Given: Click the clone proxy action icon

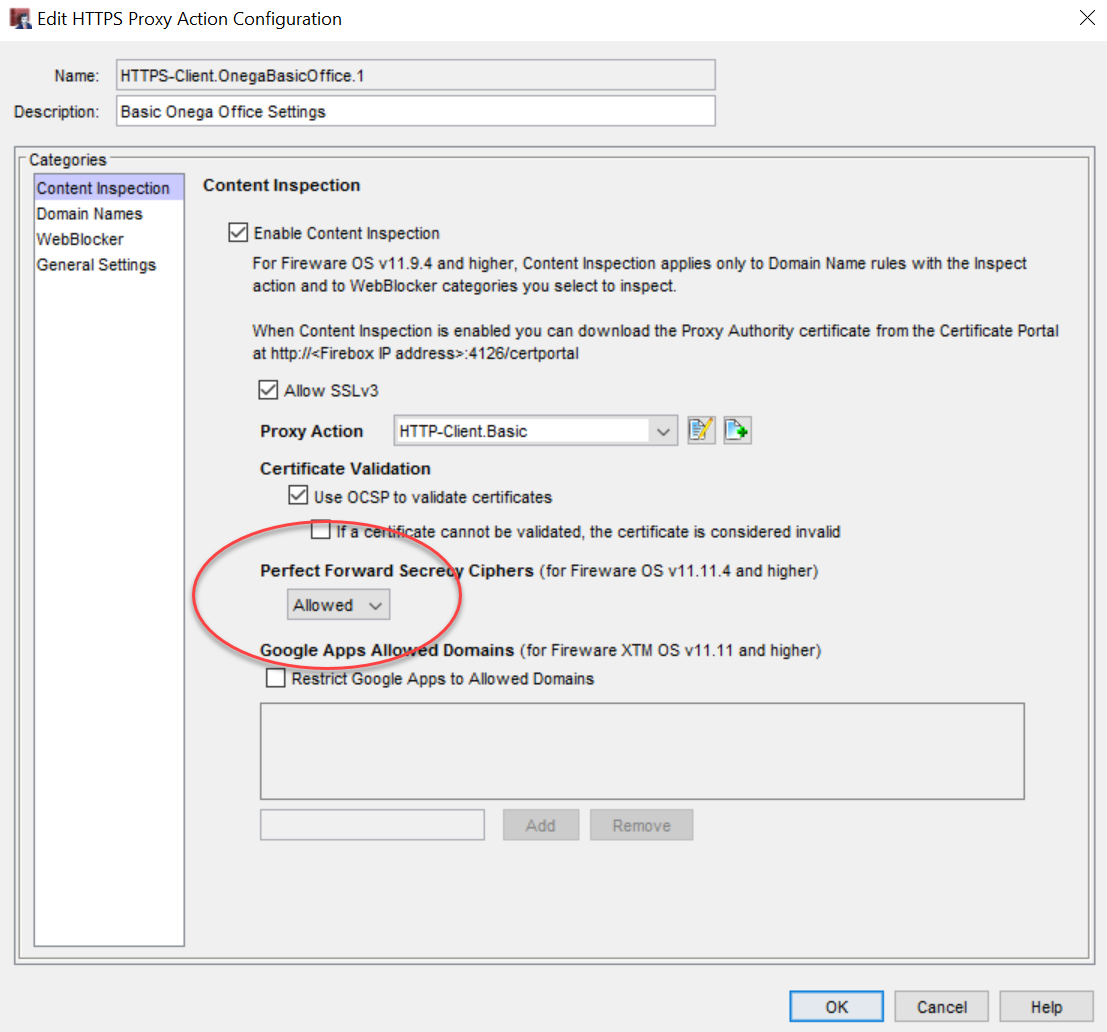Looking at the screenshot, I should tap(737, 430).
